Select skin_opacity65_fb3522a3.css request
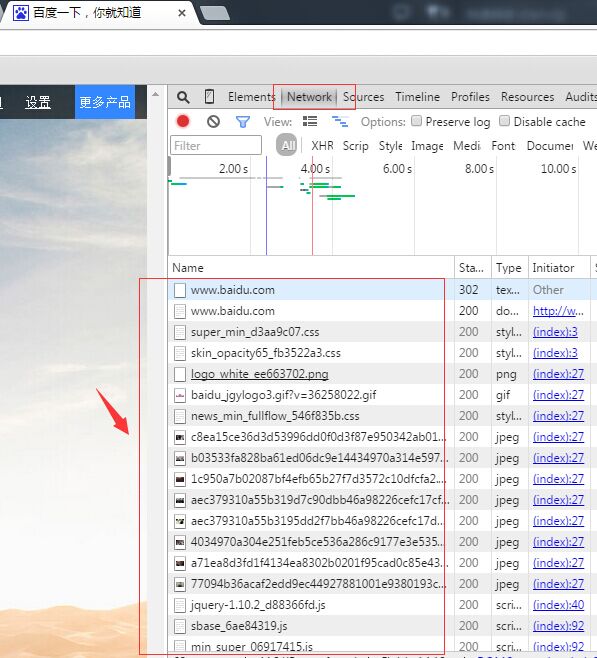This screenshot has width=597, height=658. (x=382, y=353)
